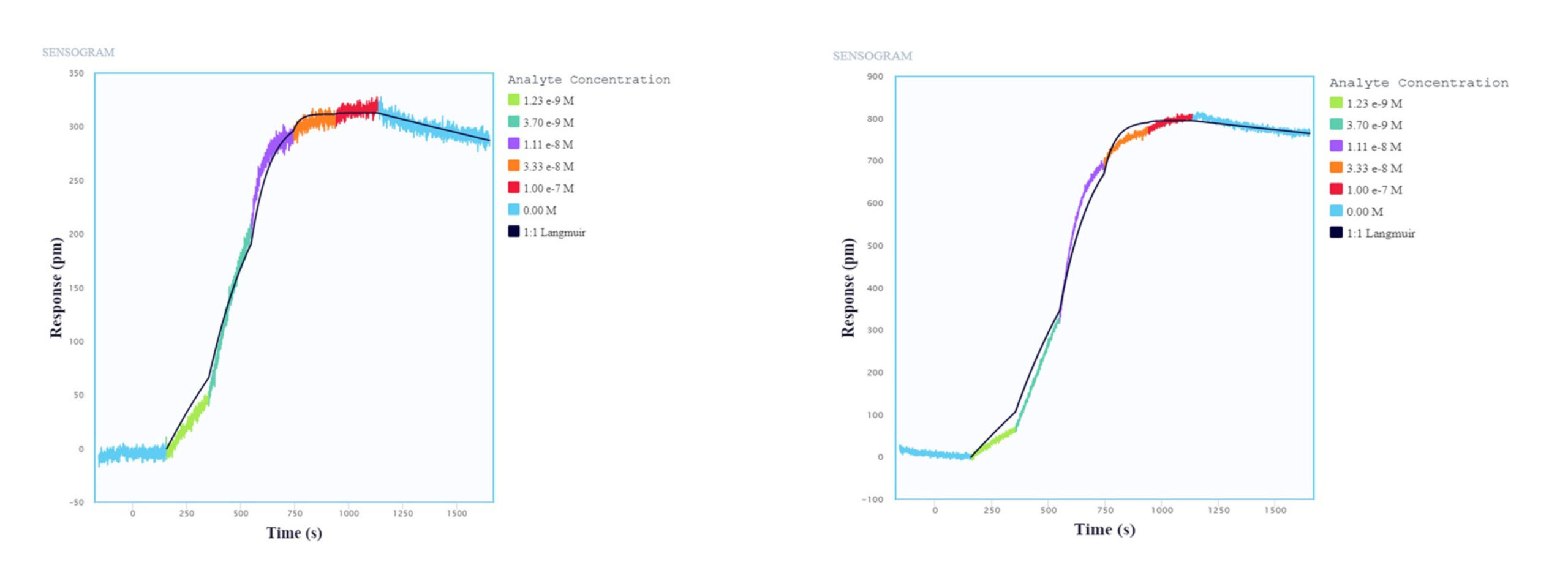1568x570 pixels.
Task: Click the dark navy 1:1 Langmuir swatch in right legend
Action: (x=1336, y=233)
